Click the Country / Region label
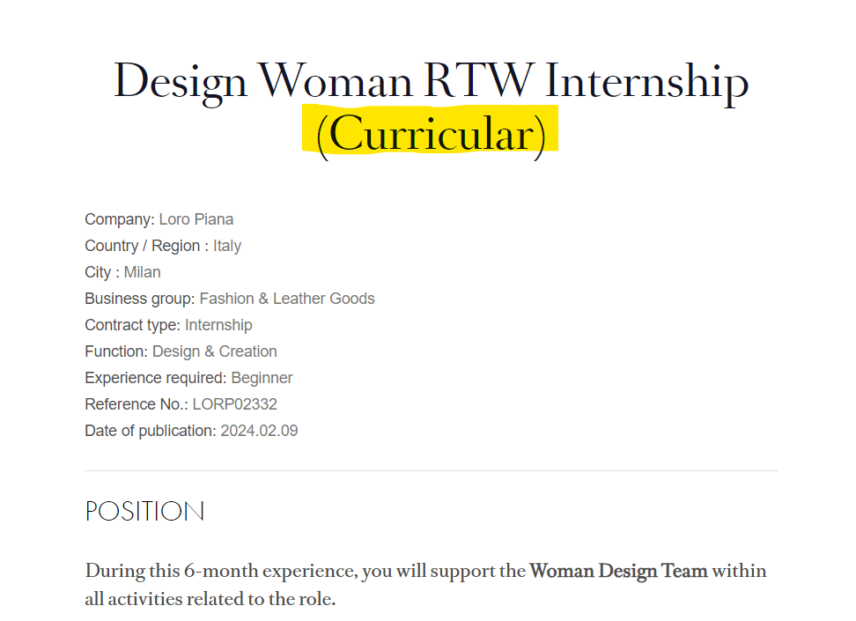 (146, 246)
